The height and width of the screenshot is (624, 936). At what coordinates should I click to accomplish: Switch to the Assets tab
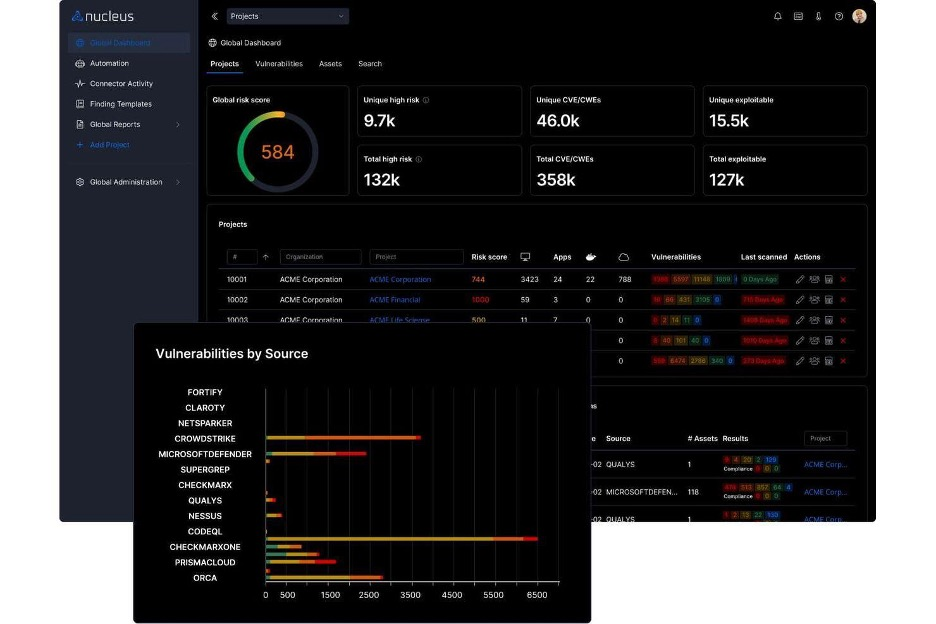(330, 63)
